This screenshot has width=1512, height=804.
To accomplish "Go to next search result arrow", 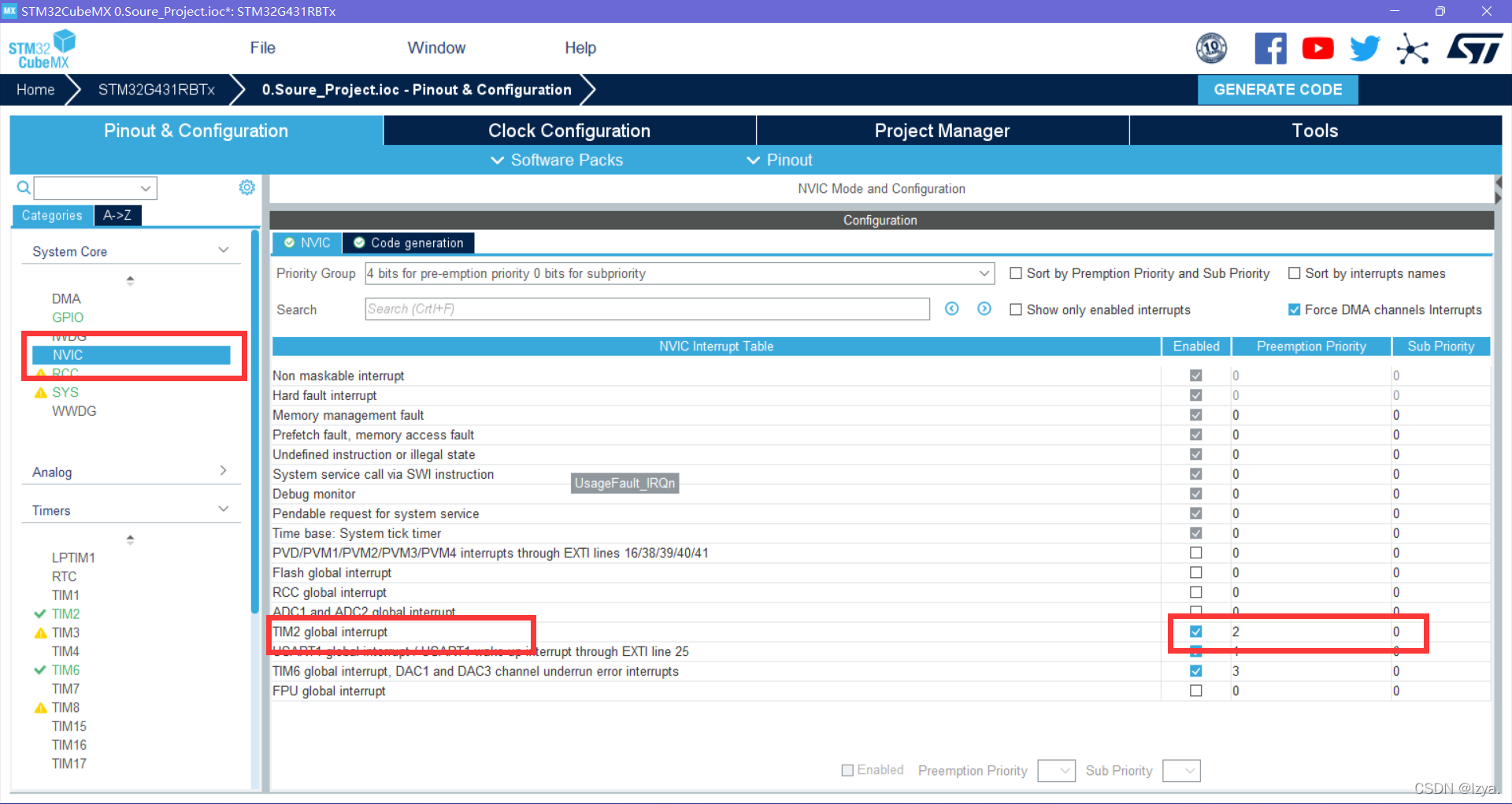I will point(984,309).
